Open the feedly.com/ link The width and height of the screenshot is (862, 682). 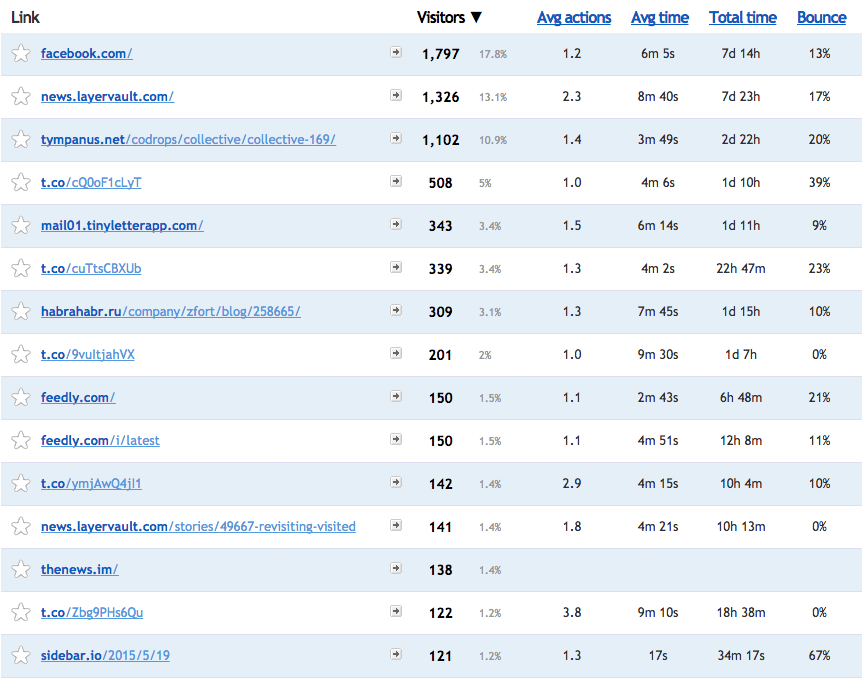coord(78,397)
